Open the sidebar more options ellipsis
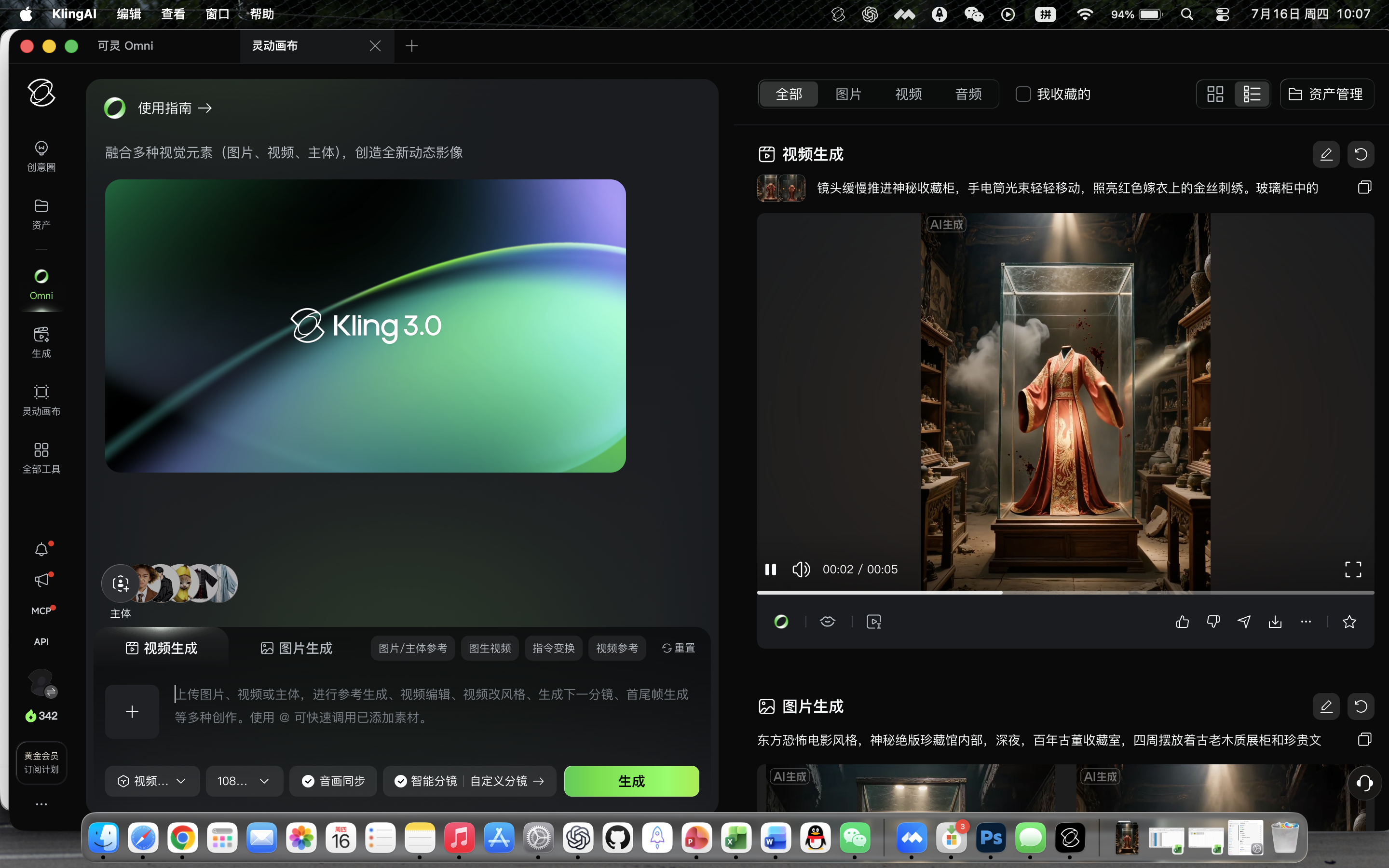Image resolution: width=1389 pixels, height=868 pixels. [x=41, y=804]
